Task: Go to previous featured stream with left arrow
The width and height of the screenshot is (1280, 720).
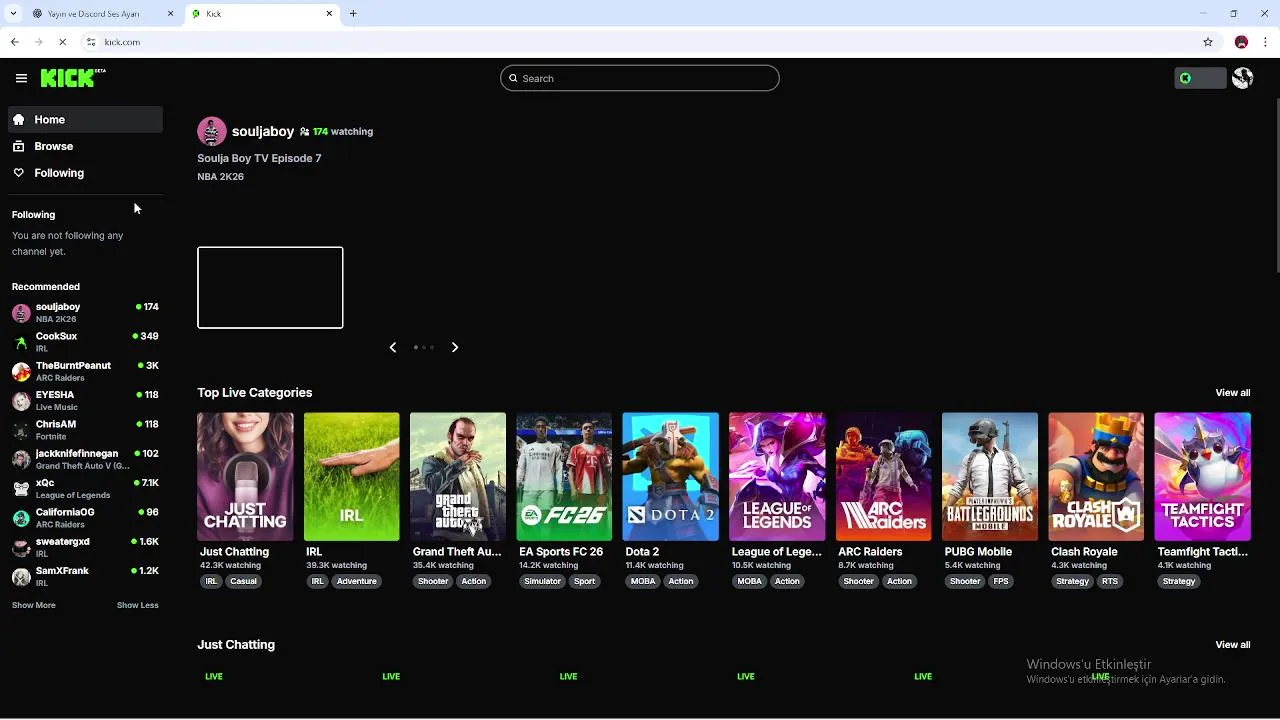Action: 393,347
